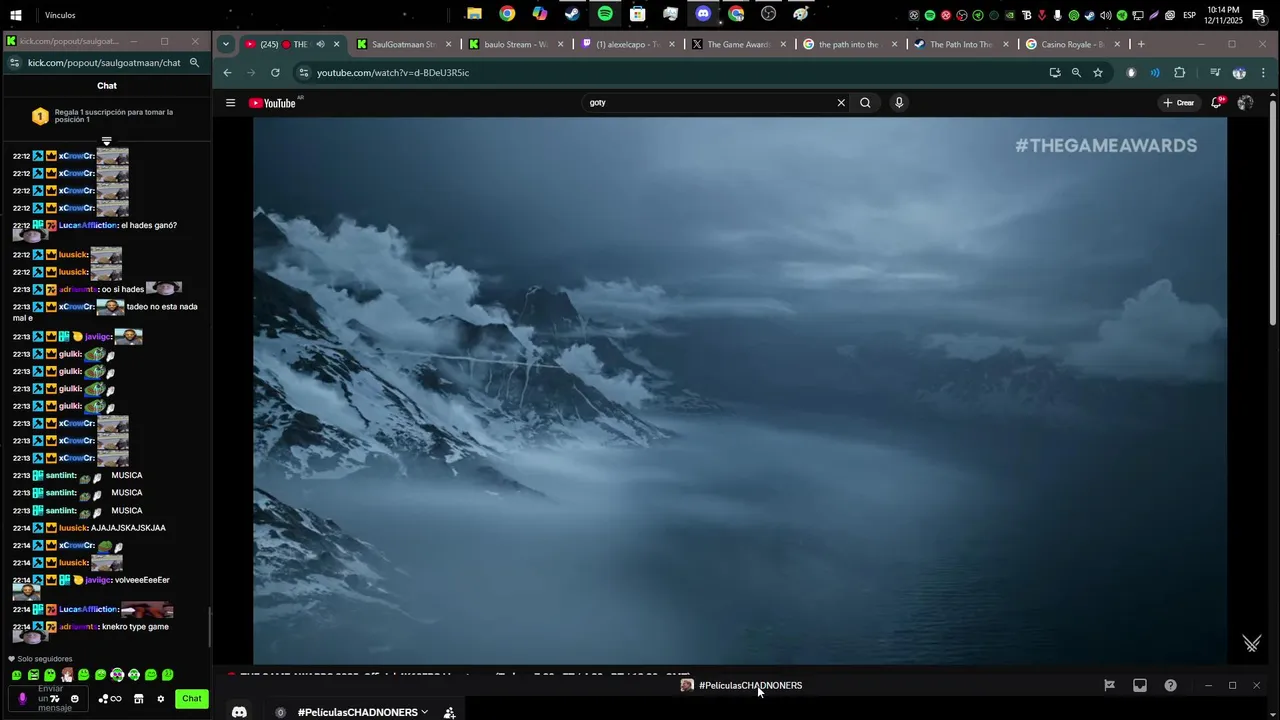Open Windows Start menu

[x=16, y=15]
